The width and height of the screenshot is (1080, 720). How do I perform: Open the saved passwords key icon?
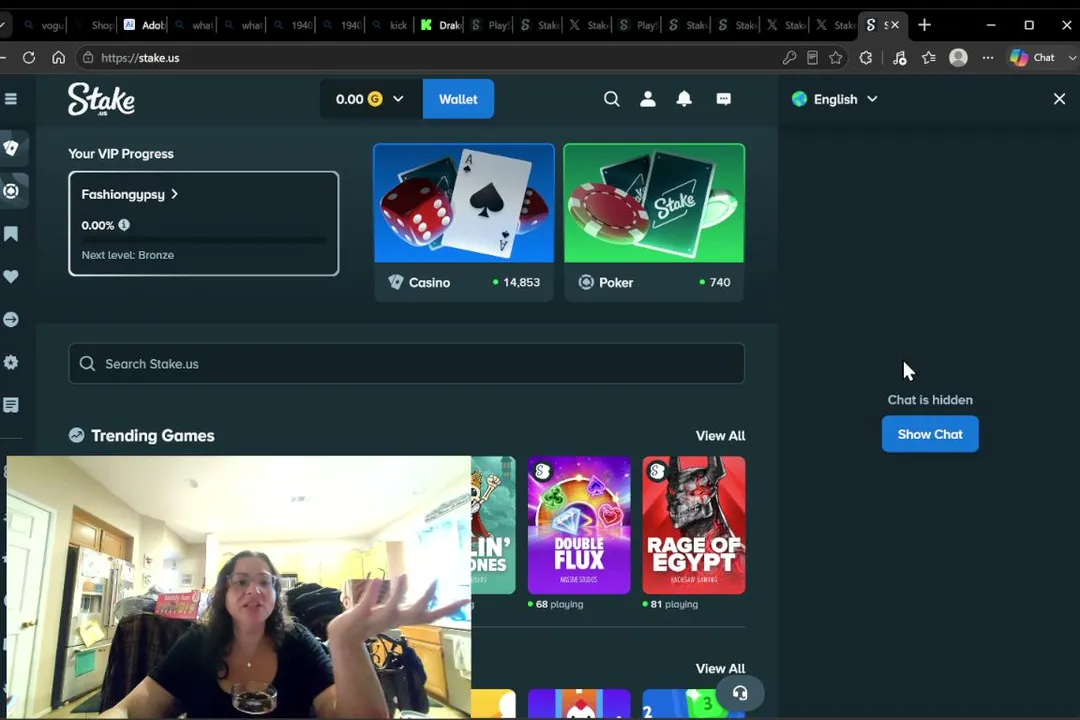click(789, 58)
